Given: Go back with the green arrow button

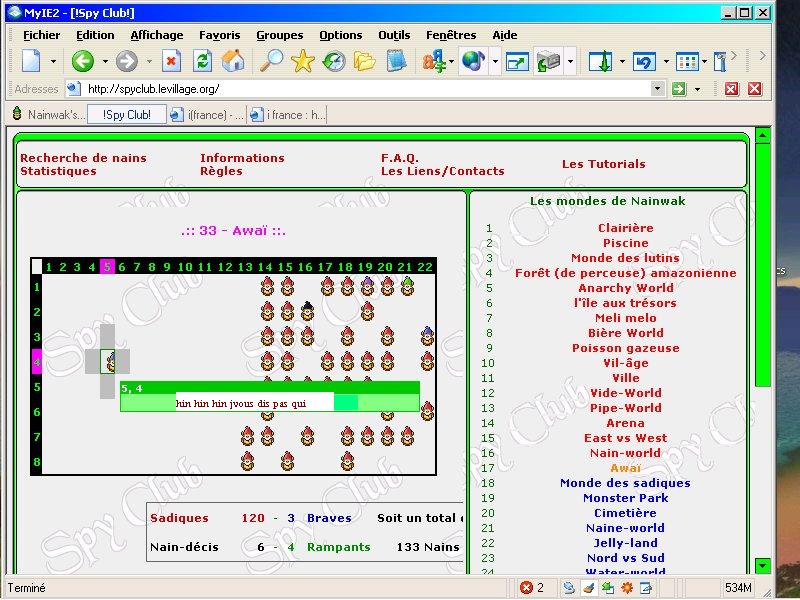Looking at the screenshot, I should (83, 61).
